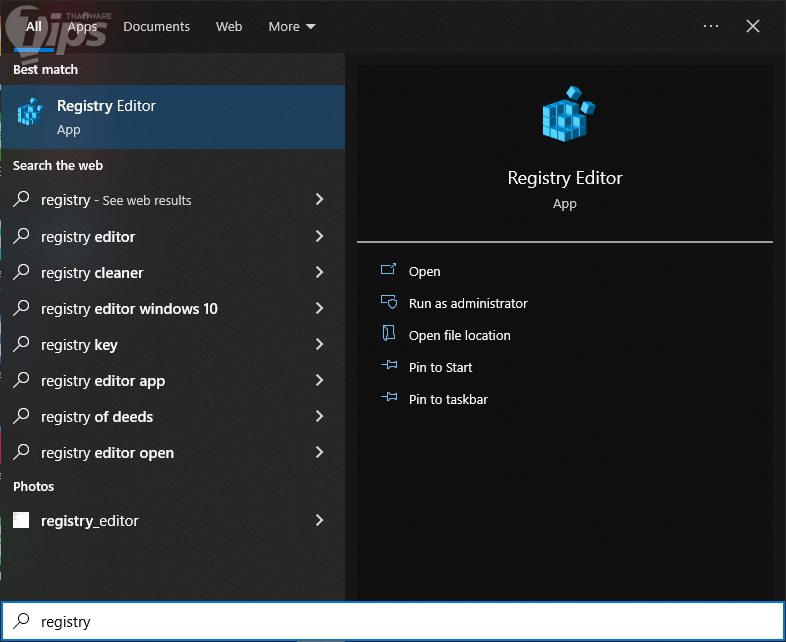786x642 pixels.
Task: Click into the search box containing 'registry'
Action: [x=393, y=621]
